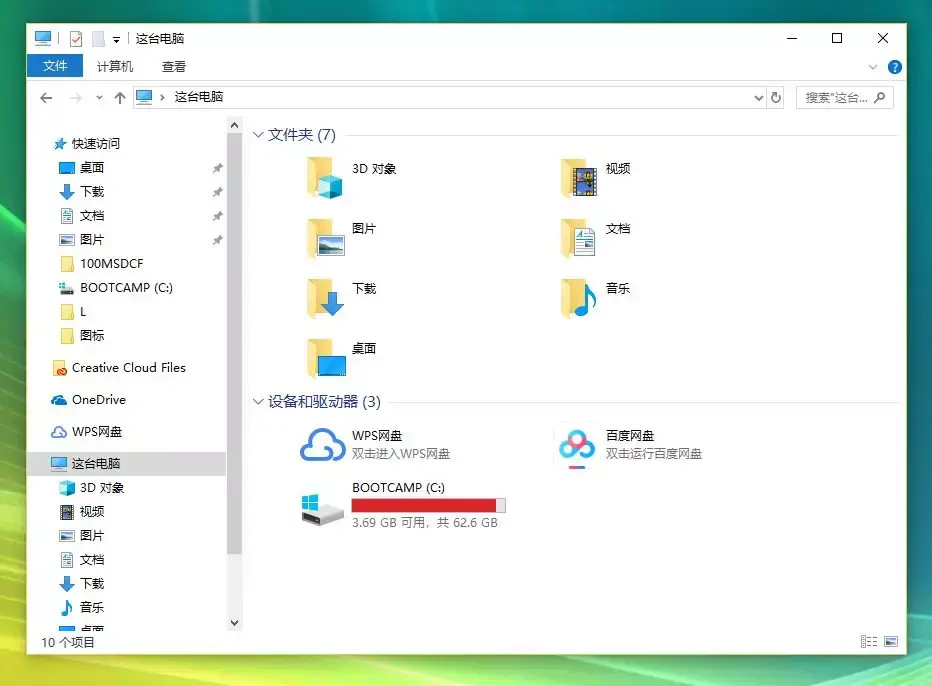
Task: Launch 百度网盘 from the devices section
Action: (577, 446)
